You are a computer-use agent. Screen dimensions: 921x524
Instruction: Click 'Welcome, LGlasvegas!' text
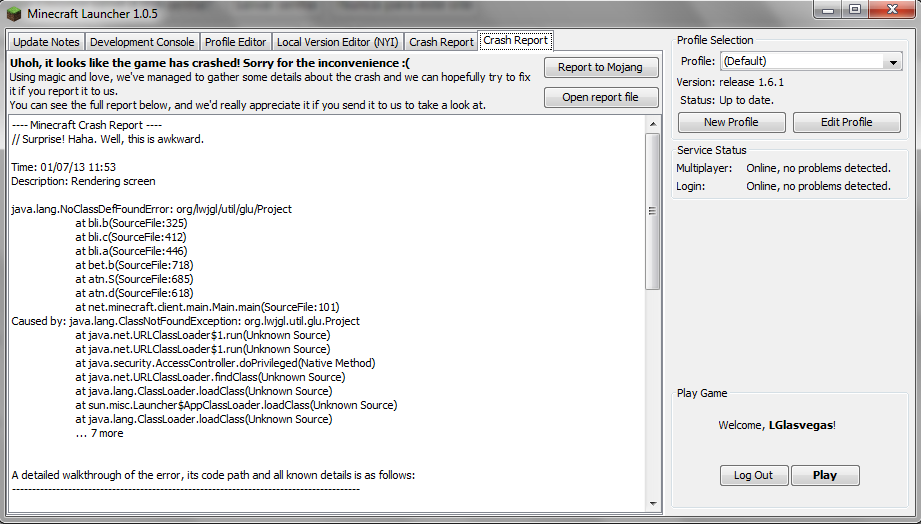(777, 425)
